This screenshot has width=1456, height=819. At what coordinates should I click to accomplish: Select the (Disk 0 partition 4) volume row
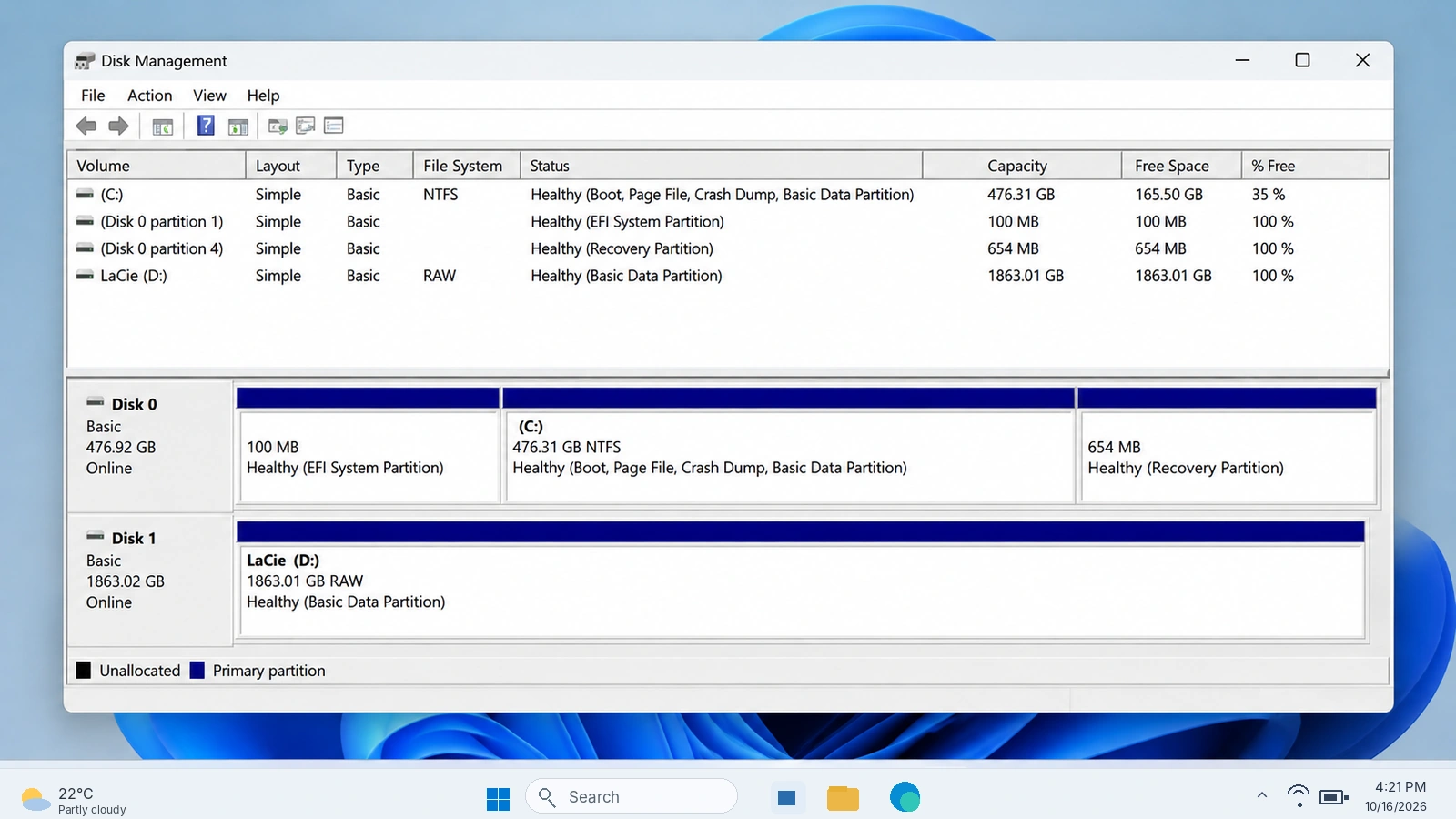[x=728, y=248]
